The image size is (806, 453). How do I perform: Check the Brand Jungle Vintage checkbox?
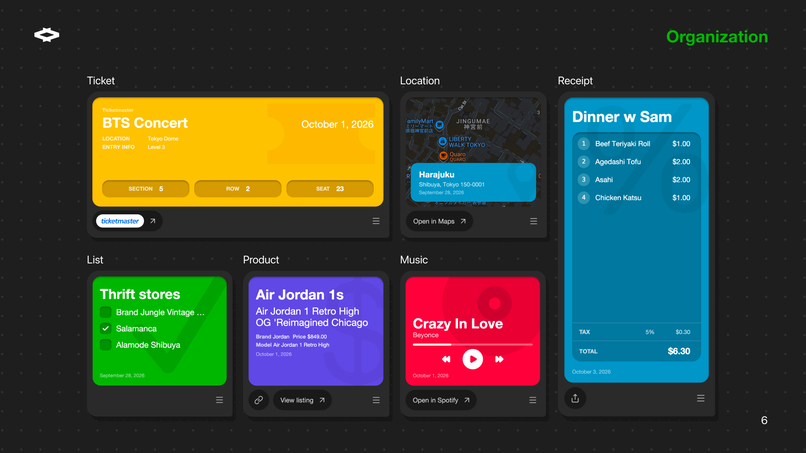[x=106, y=312]
